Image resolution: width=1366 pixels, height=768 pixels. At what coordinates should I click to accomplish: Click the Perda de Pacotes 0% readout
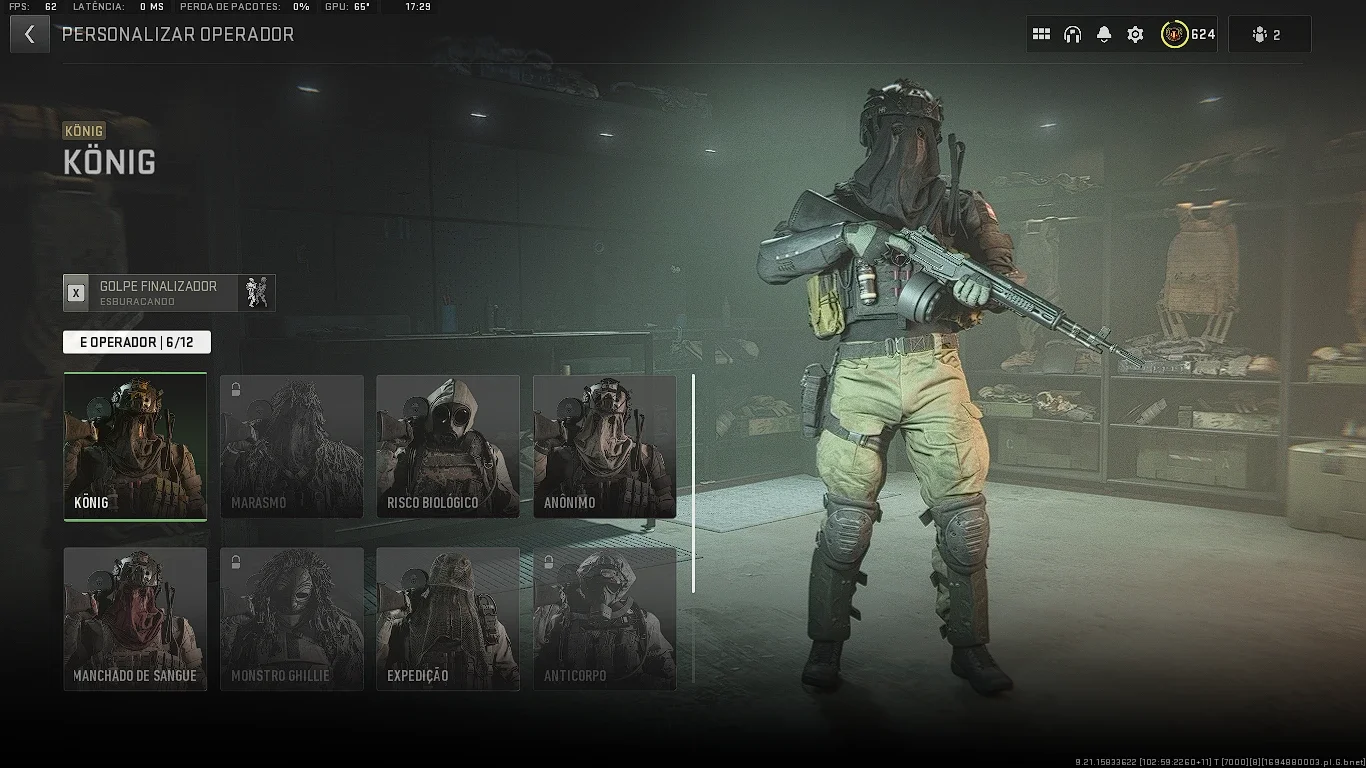click(x=245, y=7)
